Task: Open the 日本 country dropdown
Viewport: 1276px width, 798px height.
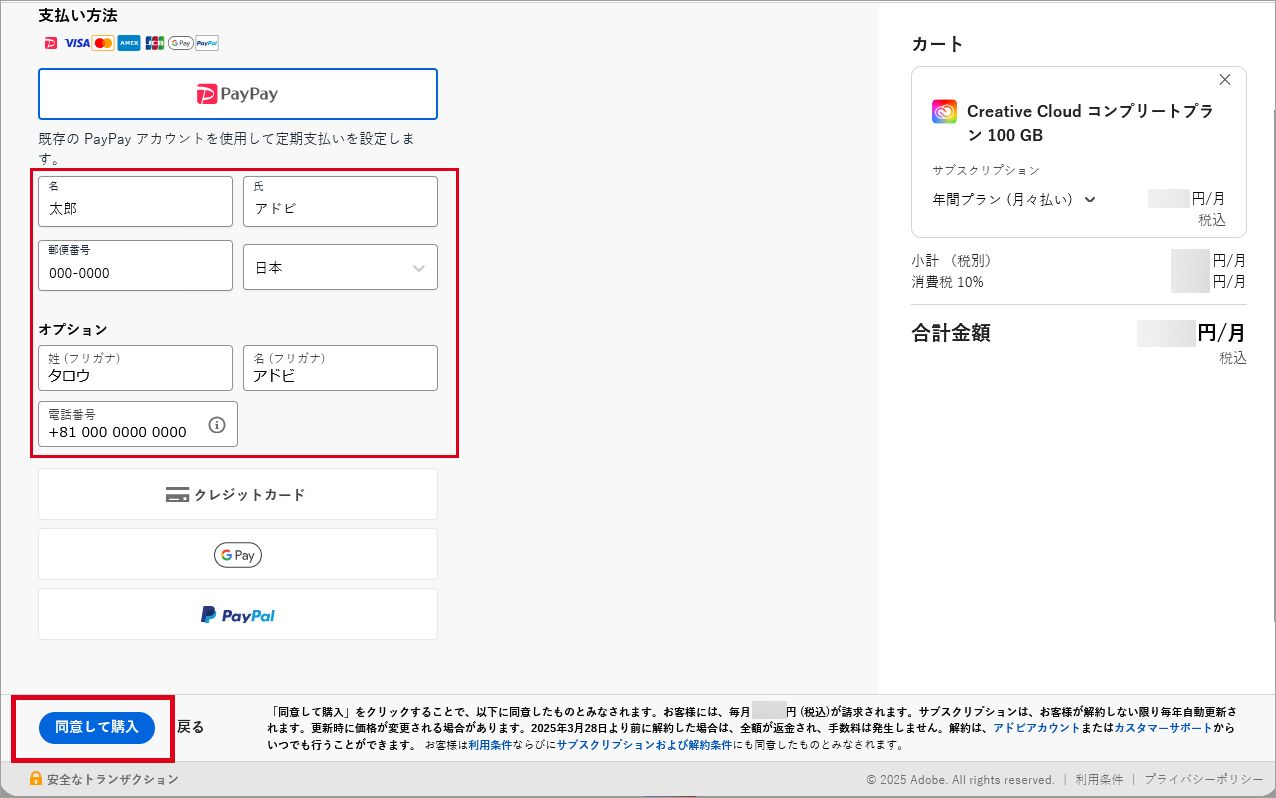Action: click(340, 267)
